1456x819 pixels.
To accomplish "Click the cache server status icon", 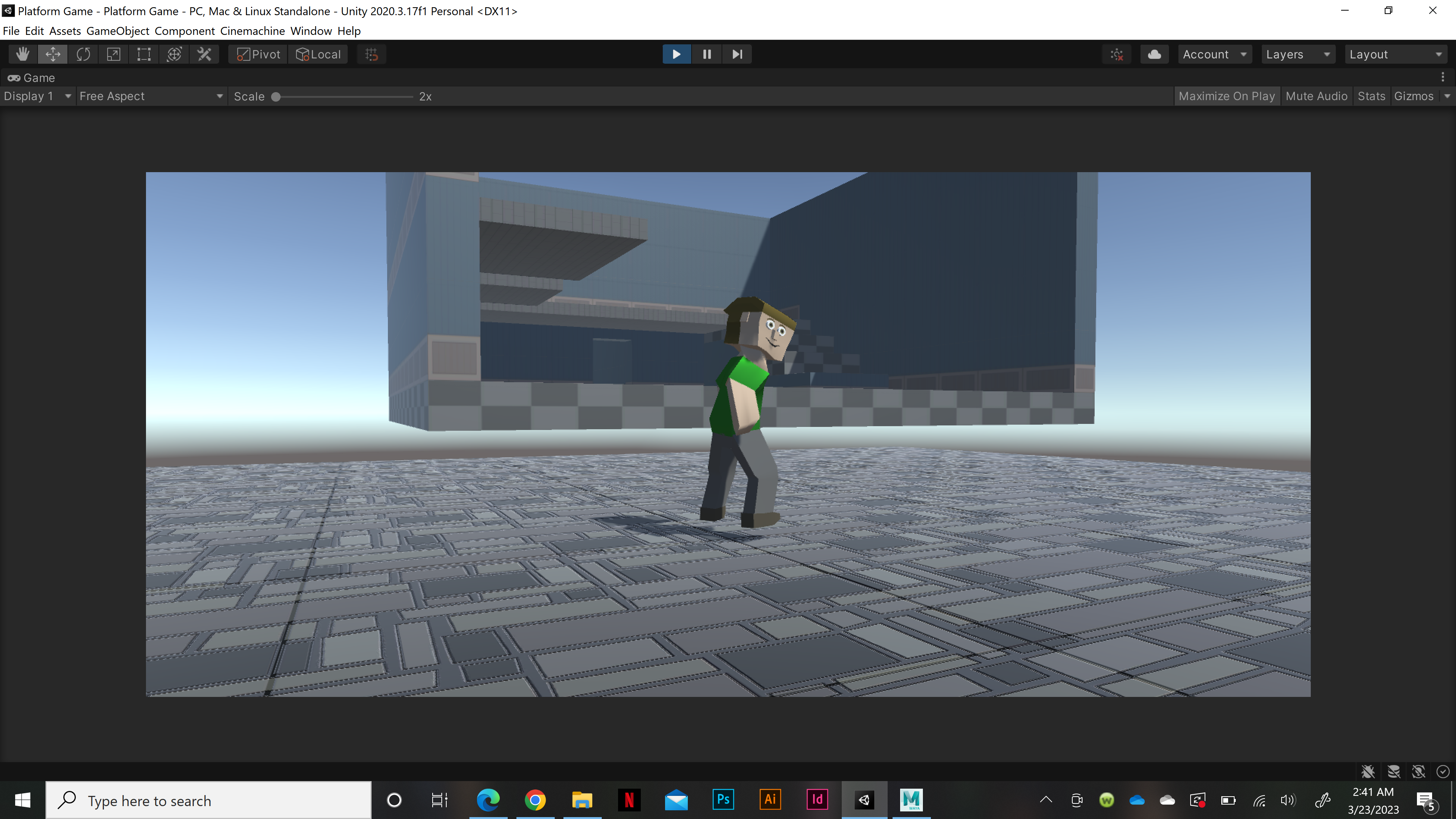I will [x=1394, y=772].
